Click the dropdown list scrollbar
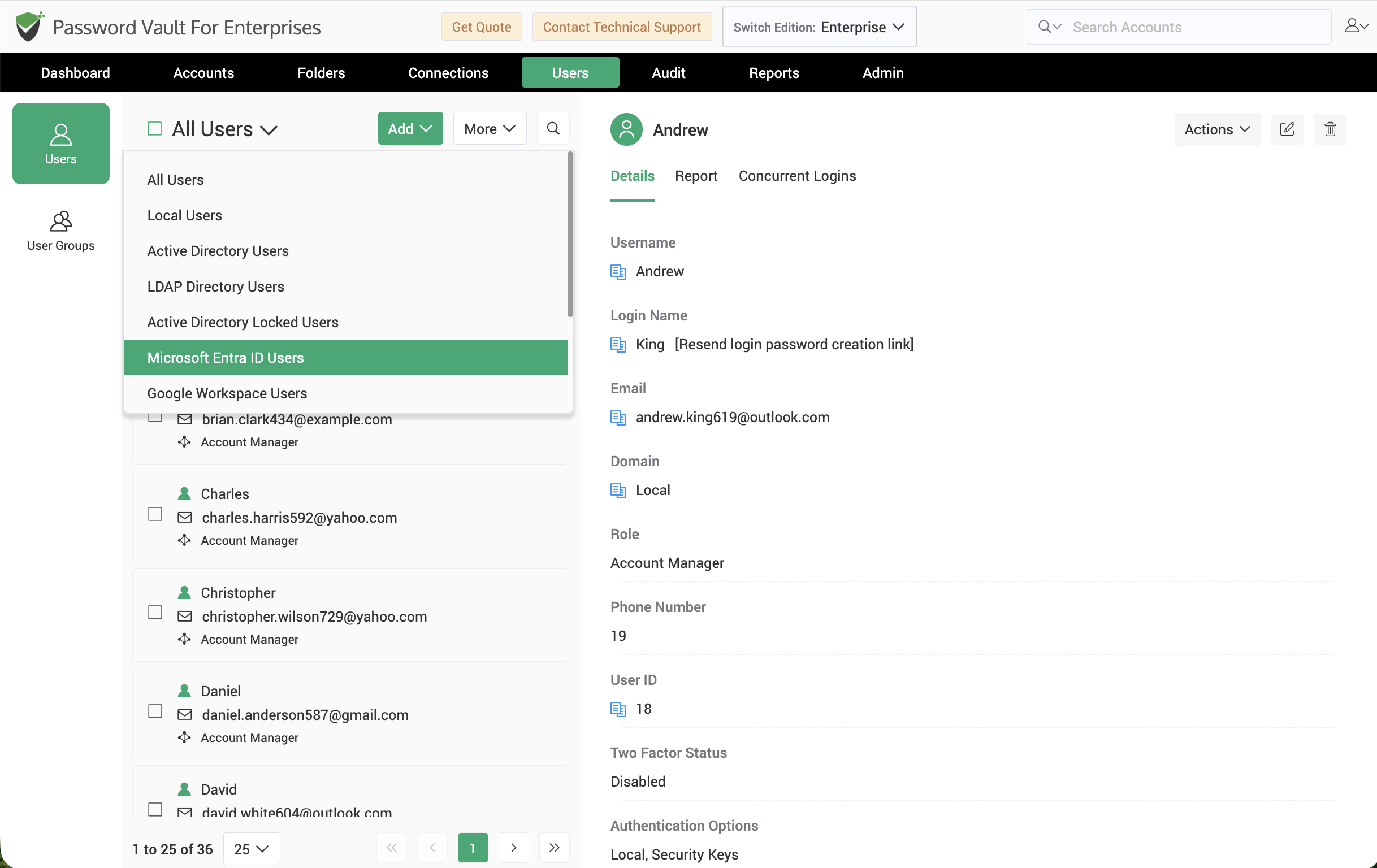Screen dimensions: 1377x868 click(570, 235)
